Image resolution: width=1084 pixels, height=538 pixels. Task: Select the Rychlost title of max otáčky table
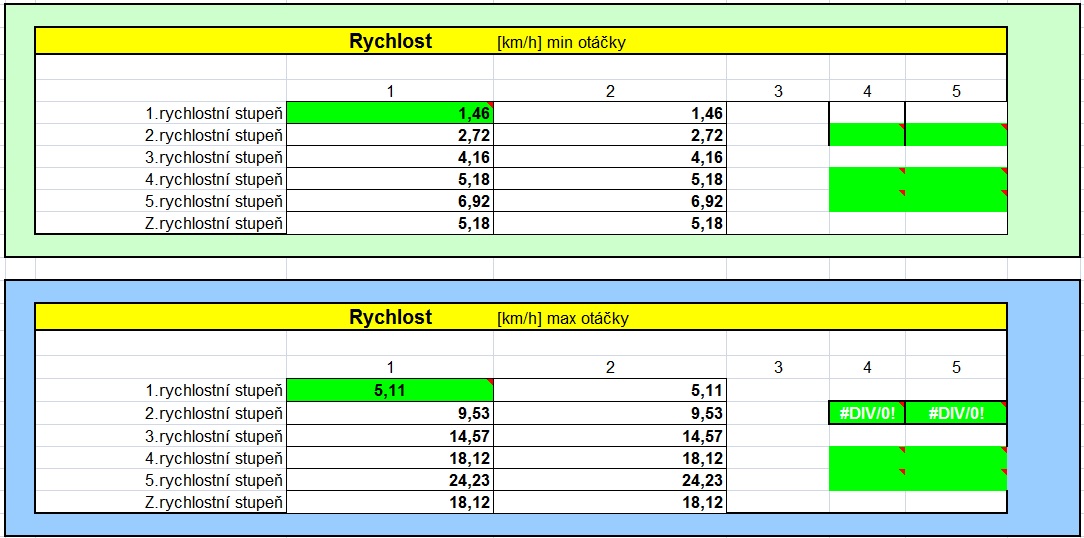(391, 317)
